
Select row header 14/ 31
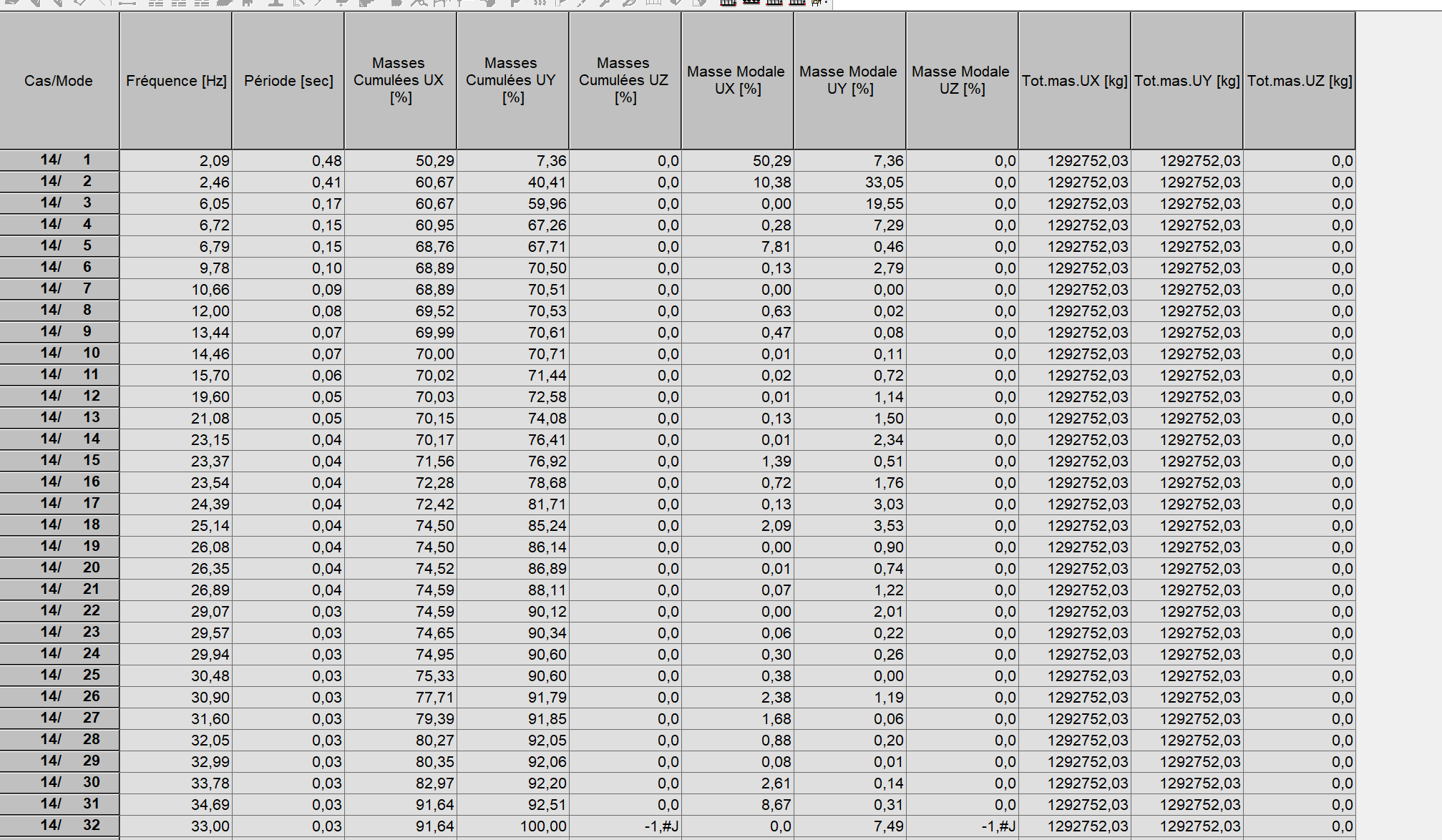59,804
